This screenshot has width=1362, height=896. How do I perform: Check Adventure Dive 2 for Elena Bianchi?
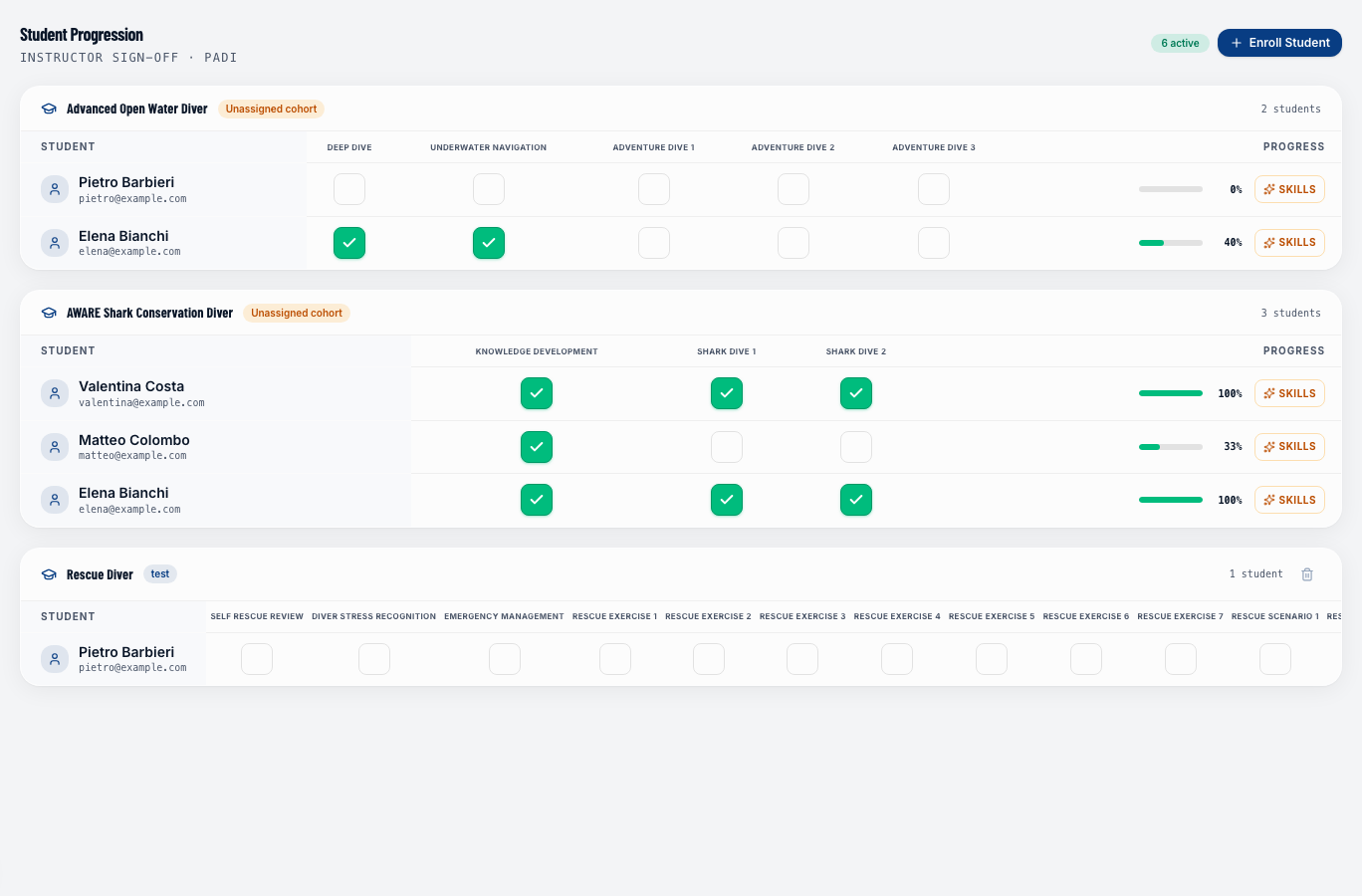click(794, 243)
